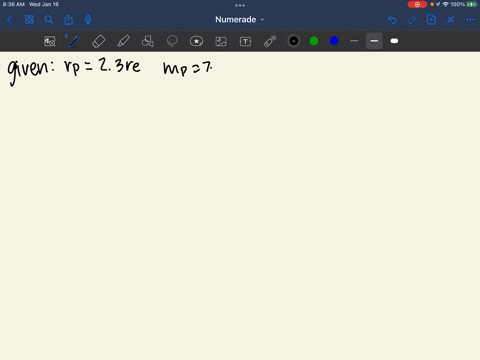
Task: Select the Laser pointer tool
Action: (x=270, y=41)
